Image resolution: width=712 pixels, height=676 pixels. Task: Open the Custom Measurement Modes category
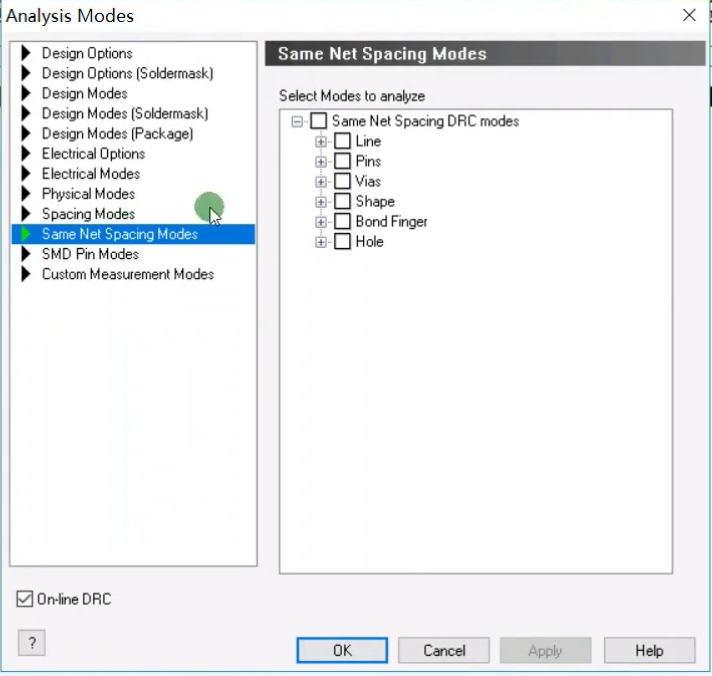pos(128,274)
